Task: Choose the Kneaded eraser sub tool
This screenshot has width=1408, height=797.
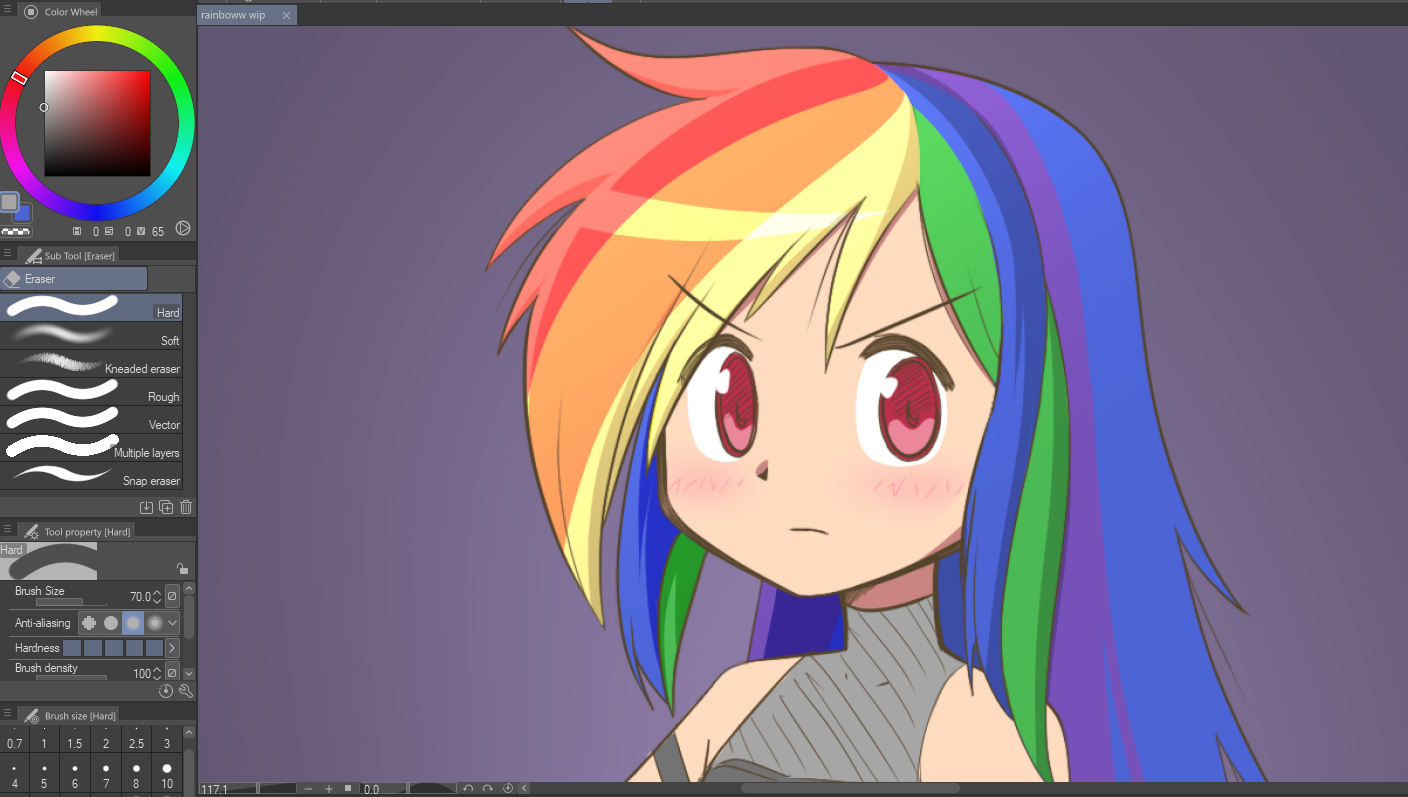Action: (x=91, y=363)
